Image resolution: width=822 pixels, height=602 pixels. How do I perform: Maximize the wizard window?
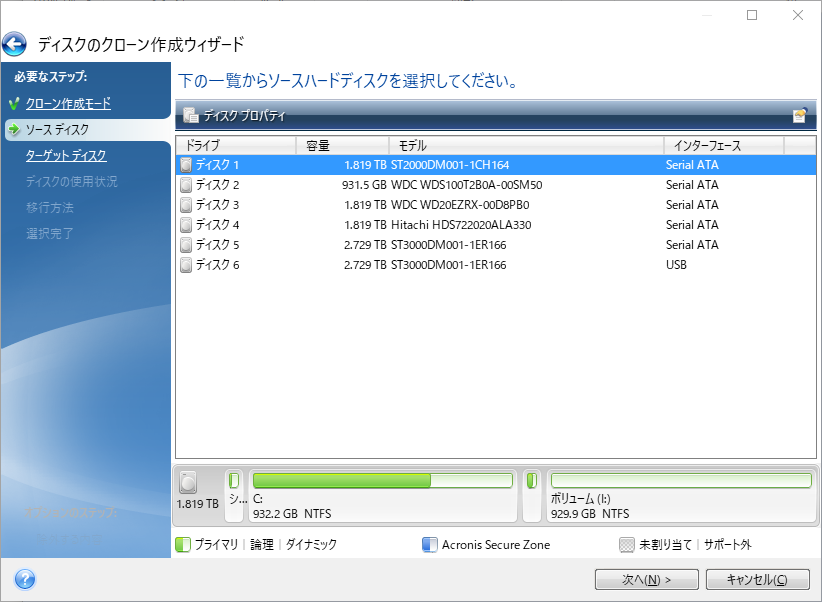coord(752,15)
